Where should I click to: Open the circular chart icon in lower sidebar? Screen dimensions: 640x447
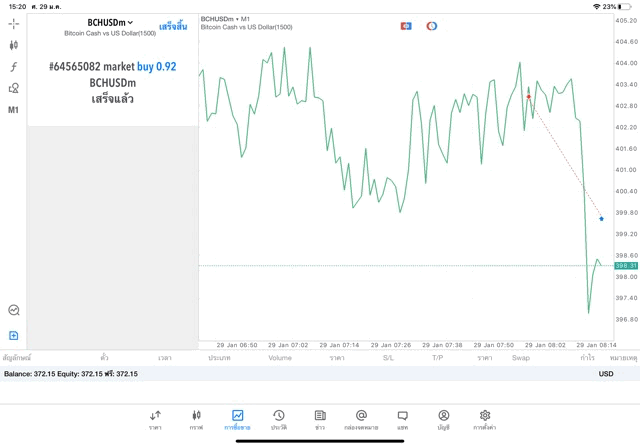pos(14,310)
